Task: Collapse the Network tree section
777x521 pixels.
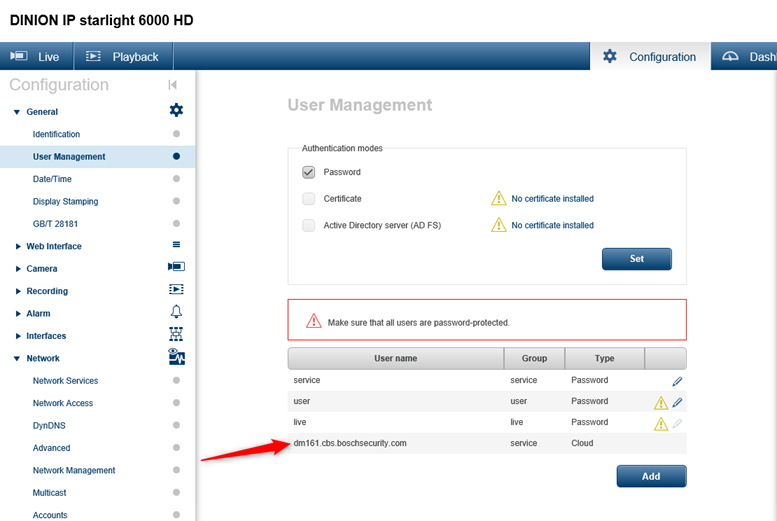Action: point(17,358)
